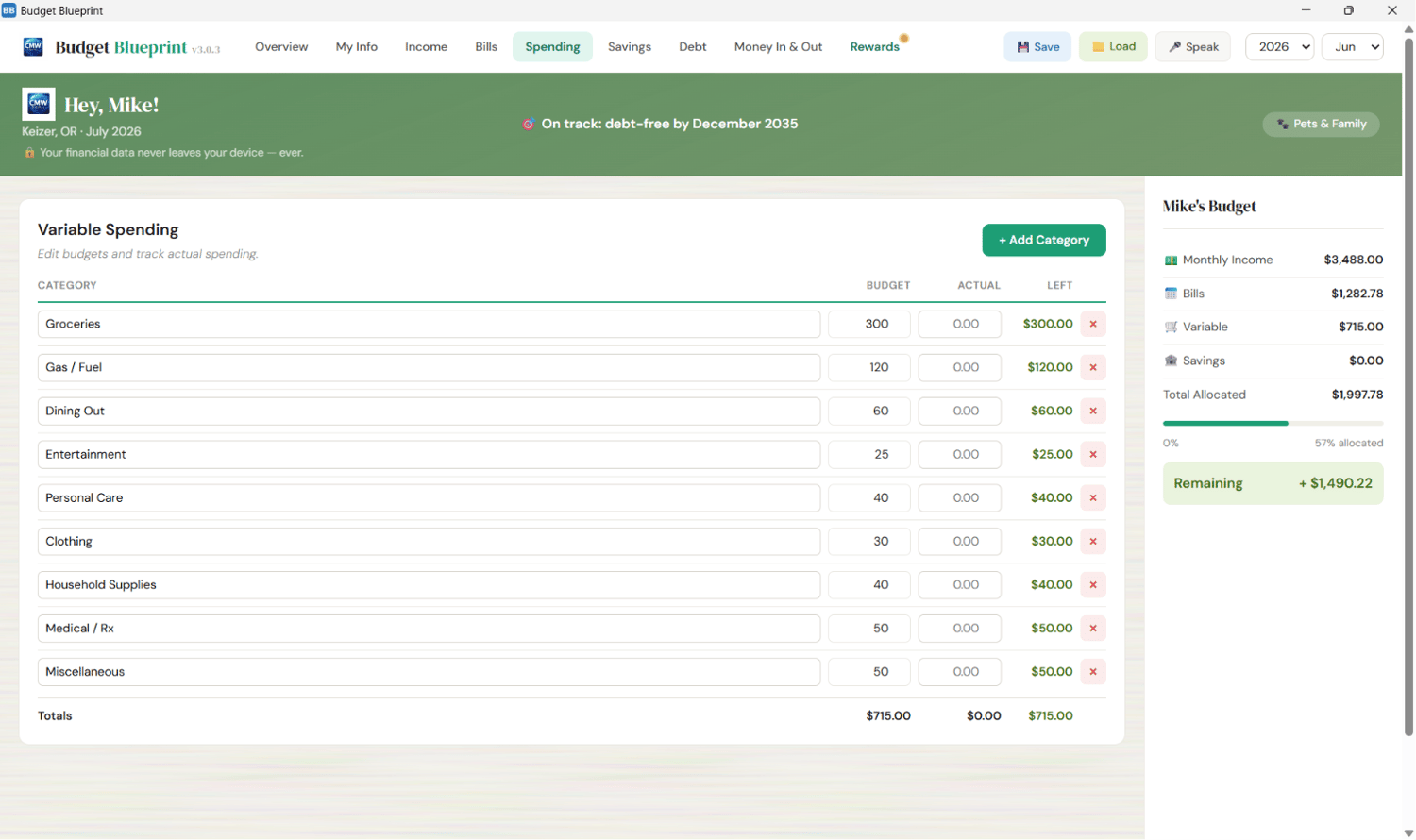
Task: Delete the Groceries category row
Action: click(x=1093, y=324)
